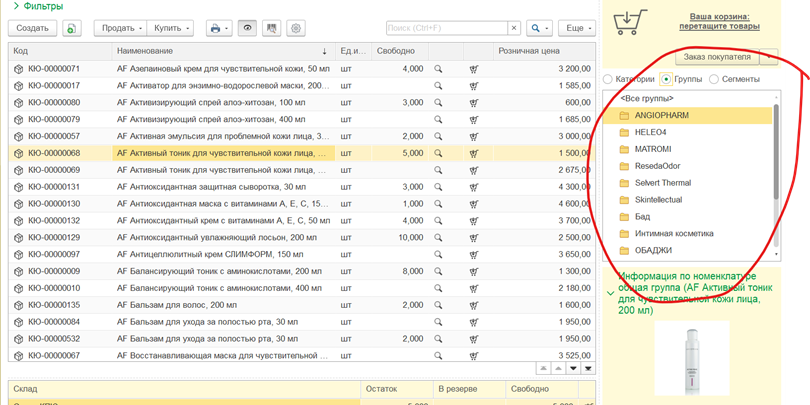Screen dimensions: 810x405
Task: Add КЮ-00000057 to cart icon
Action: (x=473, y=136)
